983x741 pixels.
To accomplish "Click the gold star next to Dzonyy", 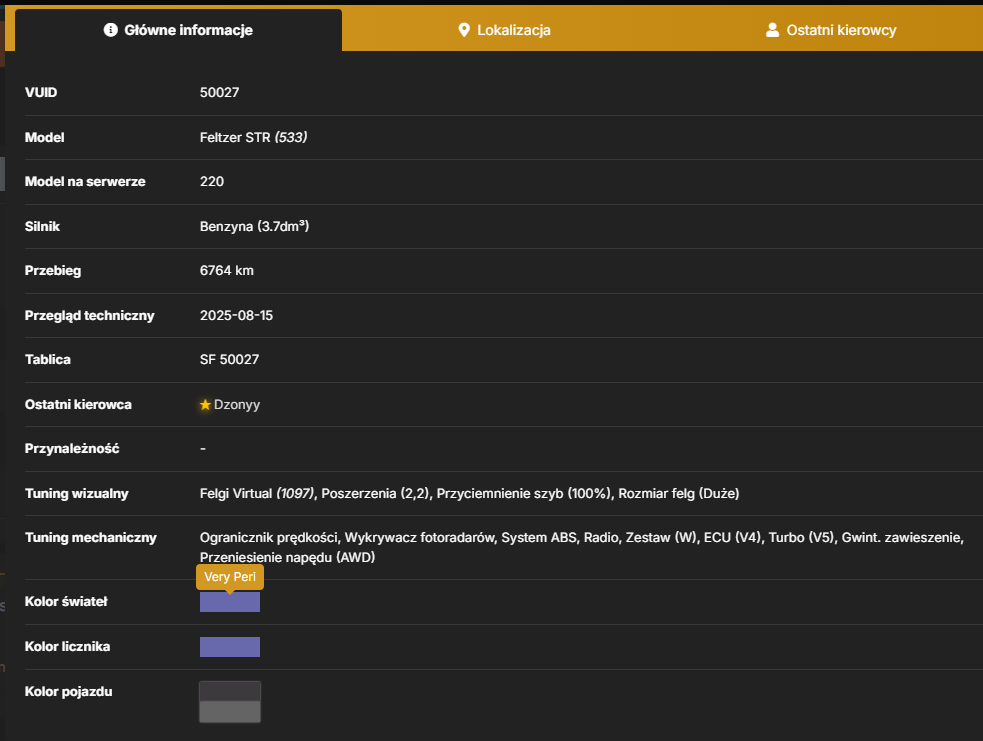I will (205, 404).
